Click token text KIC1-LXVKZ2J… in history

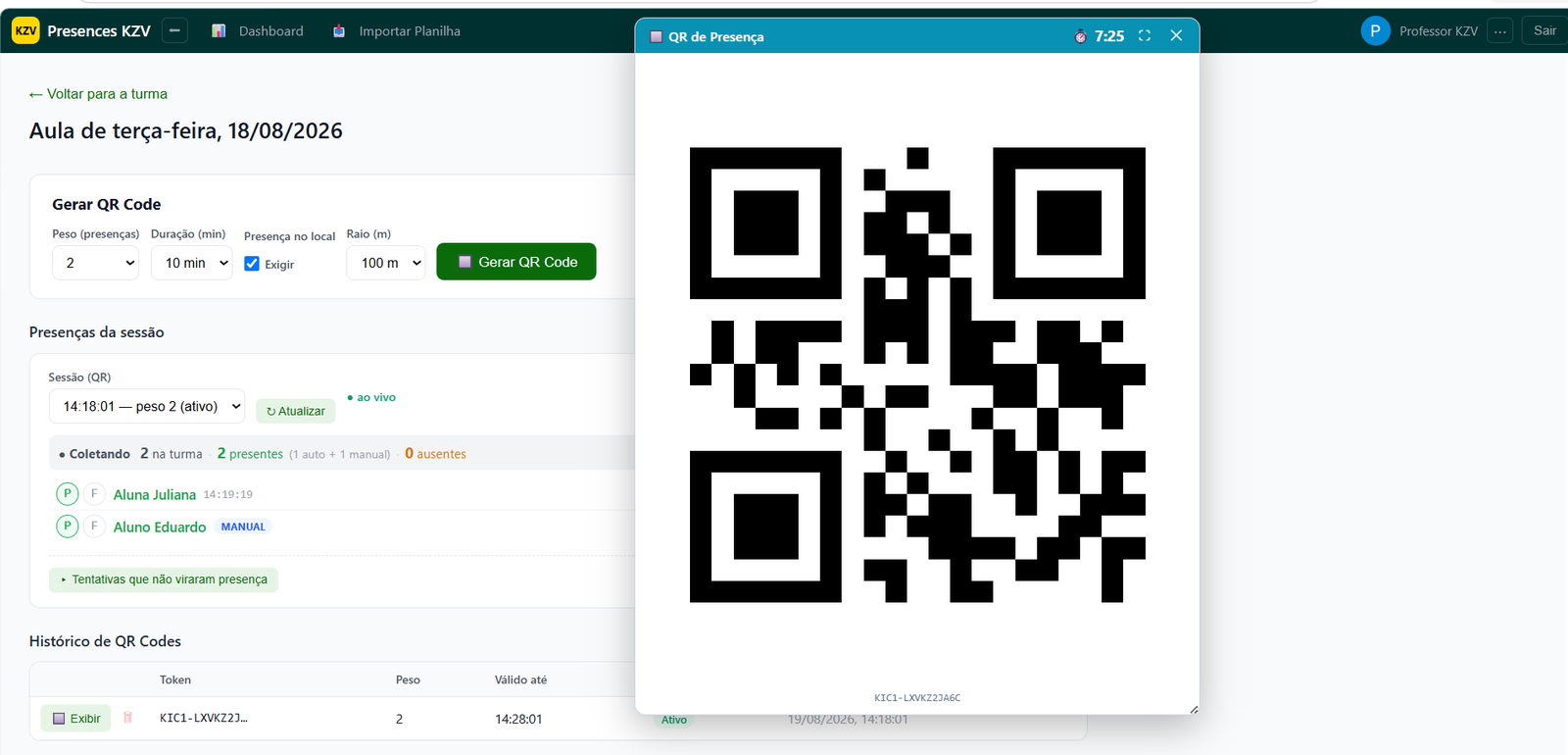point(204,719)
